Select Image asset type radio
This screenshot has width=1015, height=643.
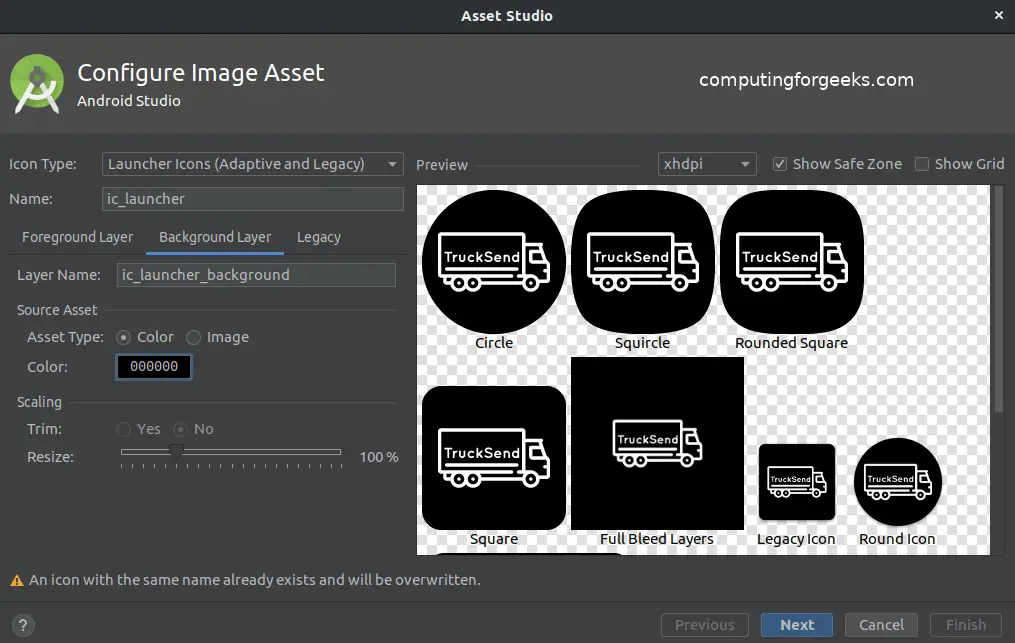tap(193, 337)
